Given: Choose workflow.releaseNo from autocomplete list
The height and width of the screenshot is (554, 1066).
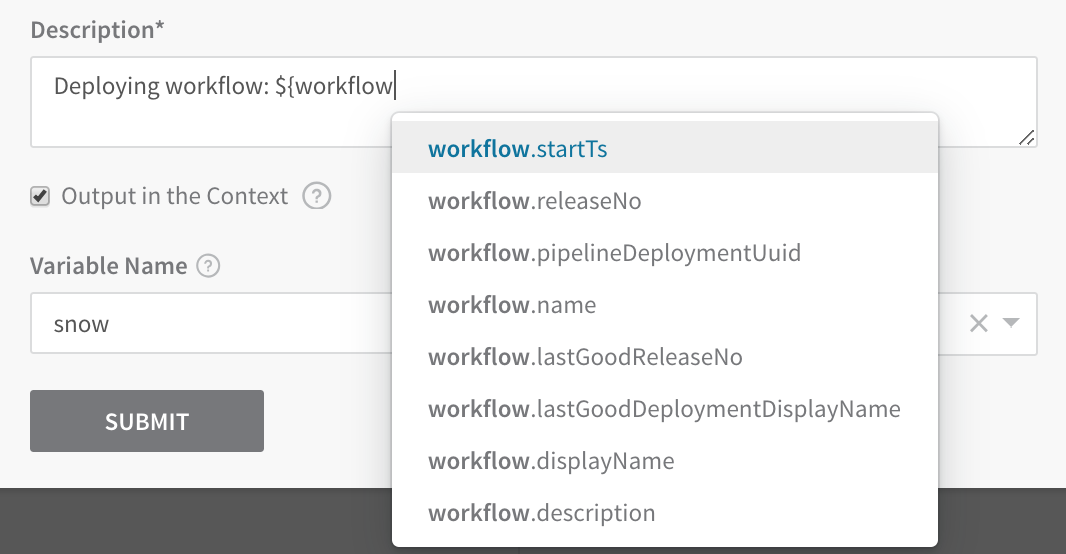Looking at the screenshot, I should (665, 201).
